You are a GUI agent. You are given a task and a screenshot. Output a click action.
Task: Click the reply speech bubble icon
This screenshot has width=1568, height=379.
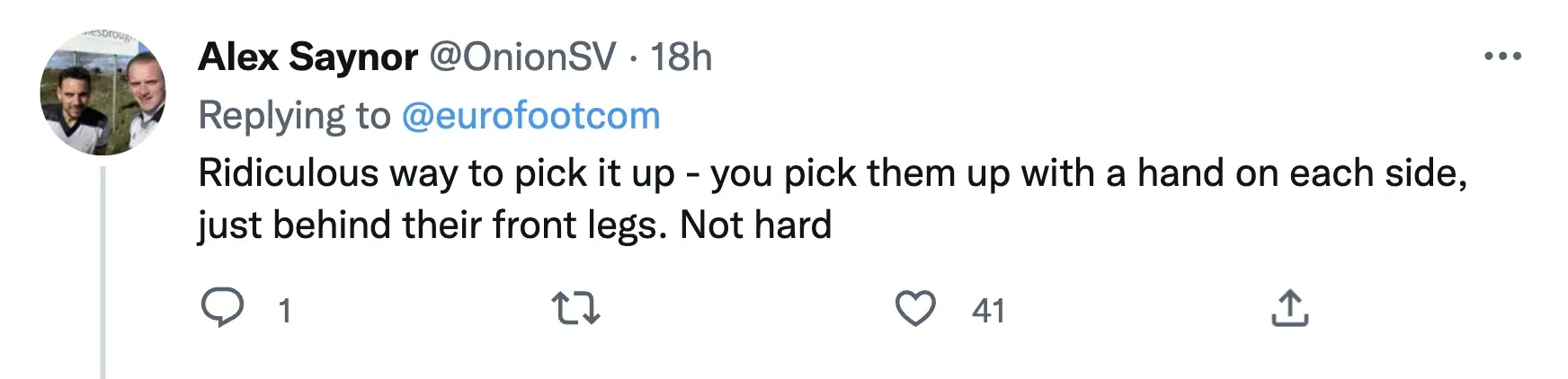(x=221, y=309)
